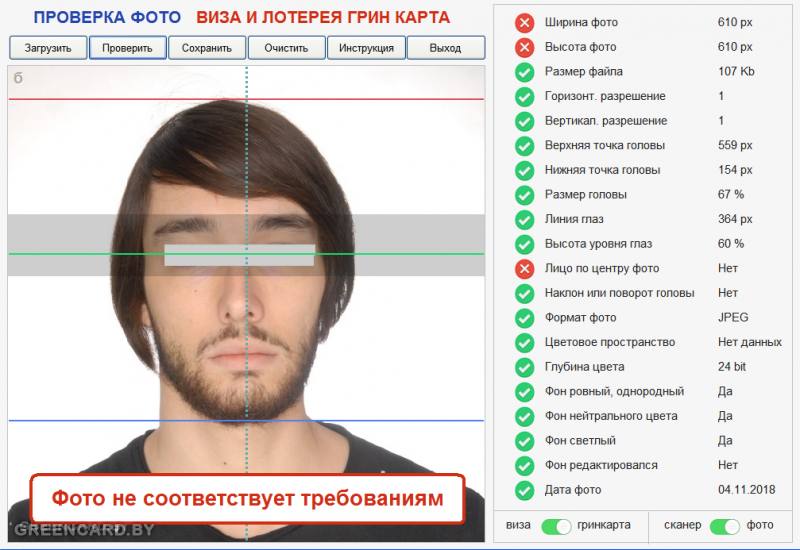Screen dimensions: 800x550
Task: Click the green check next to Фон ровный, однородный
Action: tap(524, 392)
